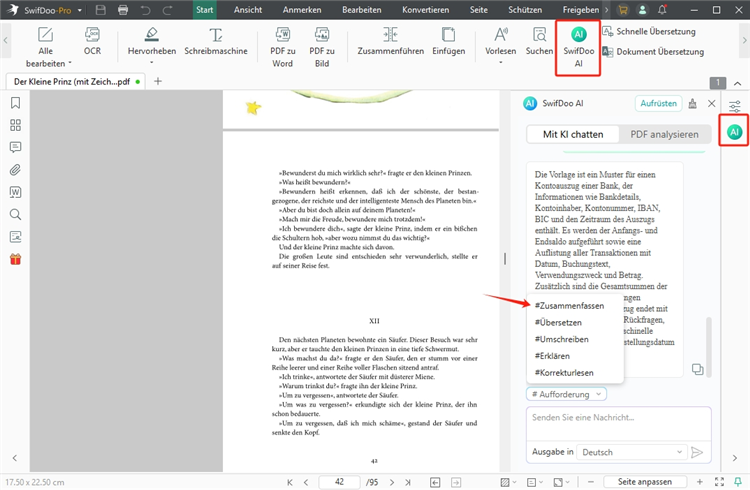Redo the last action
The image size is (750, 490).
coord(167,10)
